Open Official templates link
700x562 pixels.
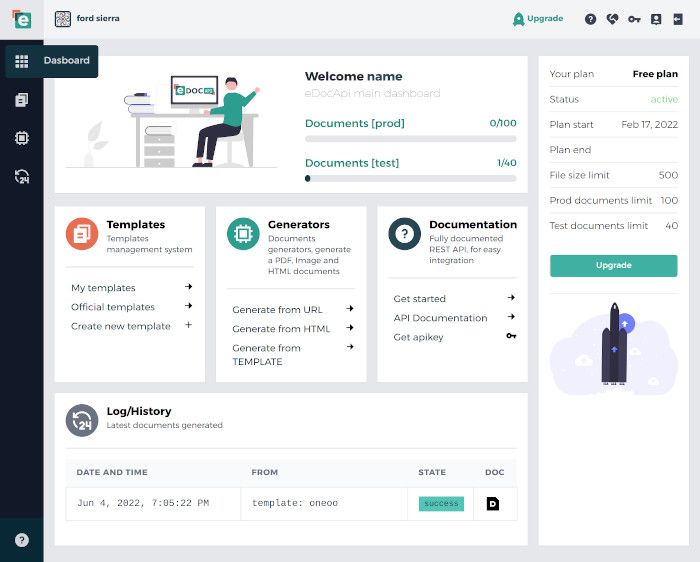(x=113, y=307)
